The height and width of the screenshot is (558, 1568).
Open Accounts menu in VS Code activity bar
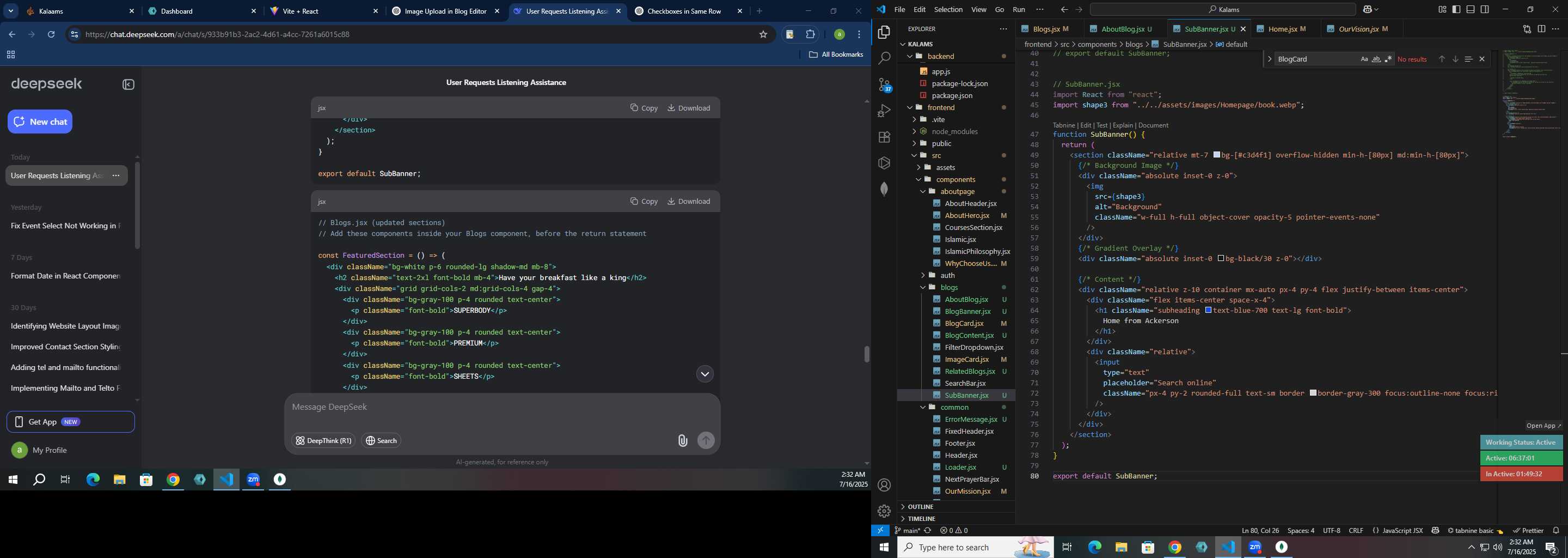(x=884, y=485)
